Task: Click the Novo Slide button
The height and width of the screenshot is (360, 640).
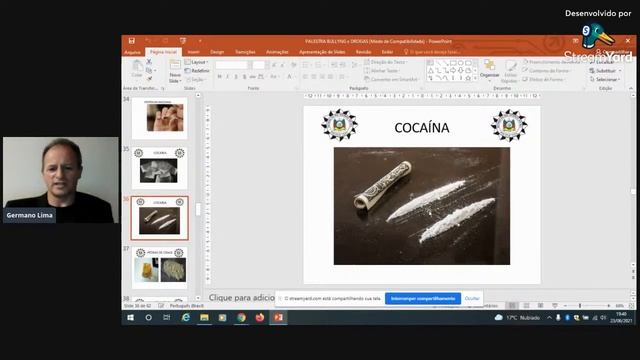Action: pyautogui.click(x=175, y=71)
